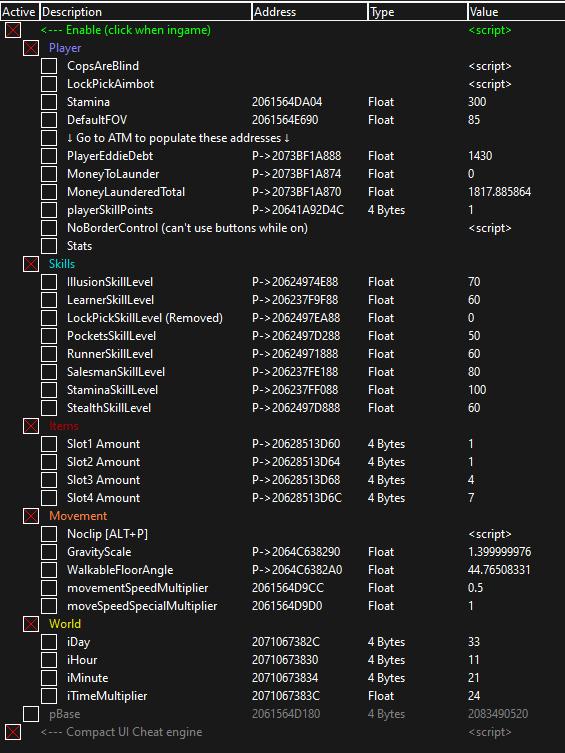565x753 pixels.
Task: Sort by the Description column header
Action: [145, 12]
